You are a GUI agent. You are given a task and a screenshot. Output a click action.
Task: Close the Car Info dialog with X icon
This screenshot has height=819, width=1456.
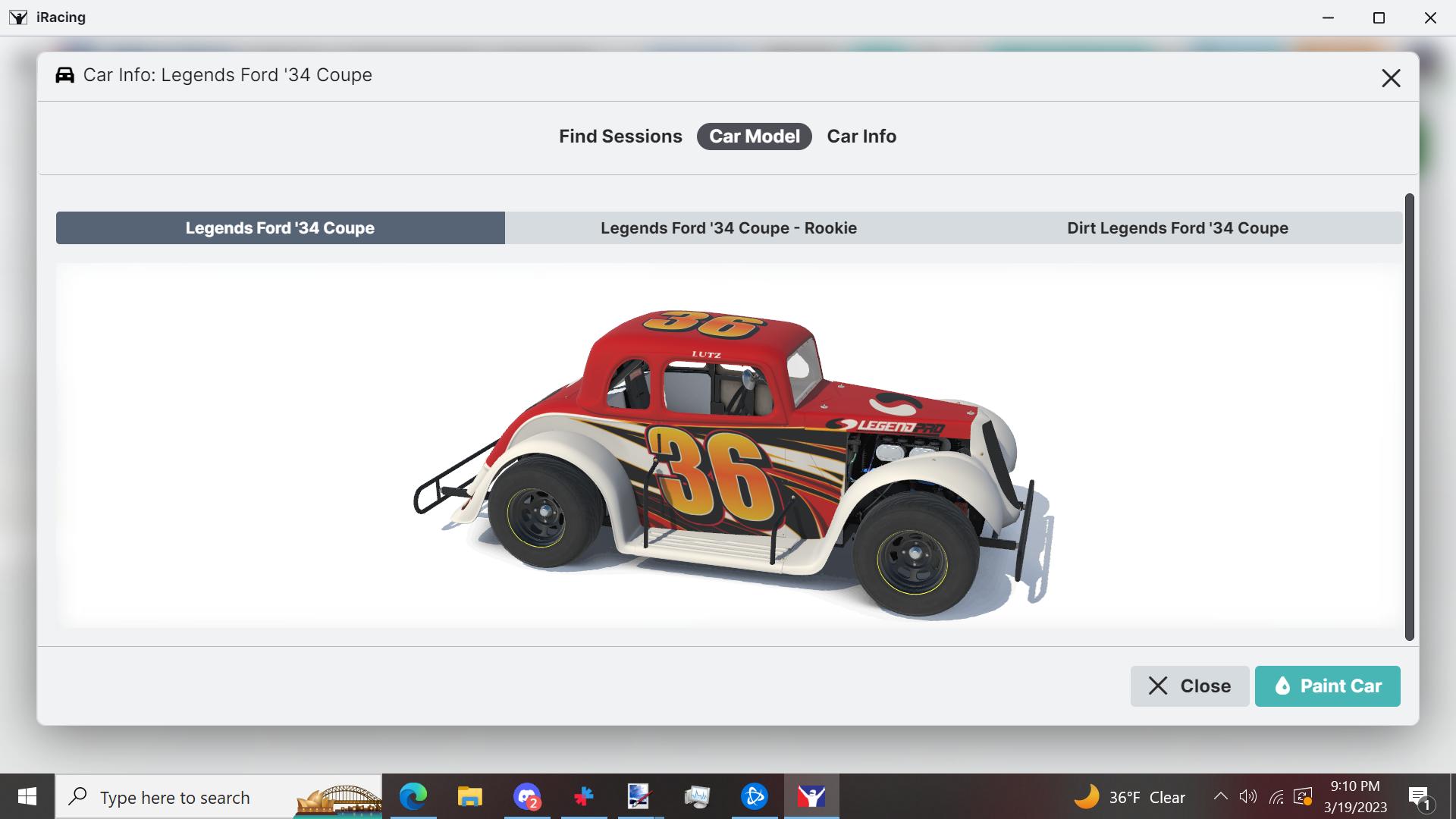pos(1390,78)
